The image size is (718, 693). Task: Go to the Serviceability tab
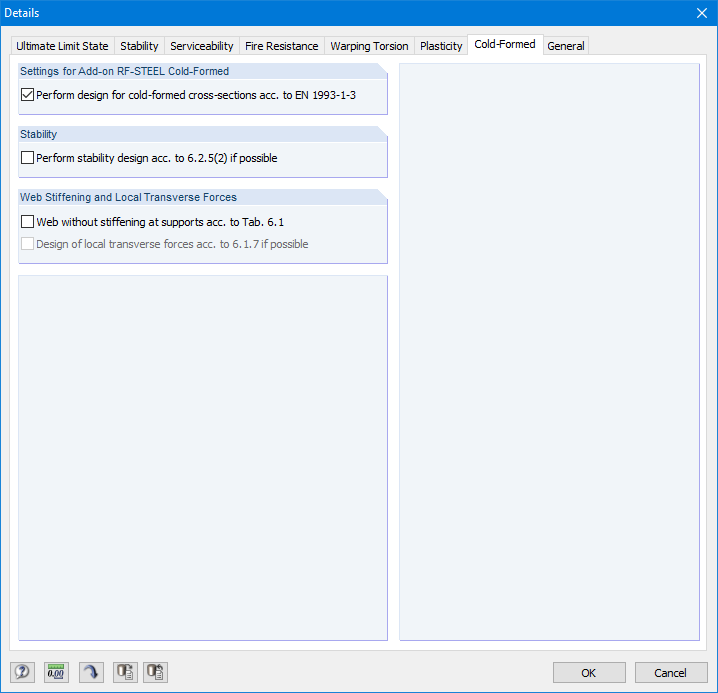tap(201, 46)
